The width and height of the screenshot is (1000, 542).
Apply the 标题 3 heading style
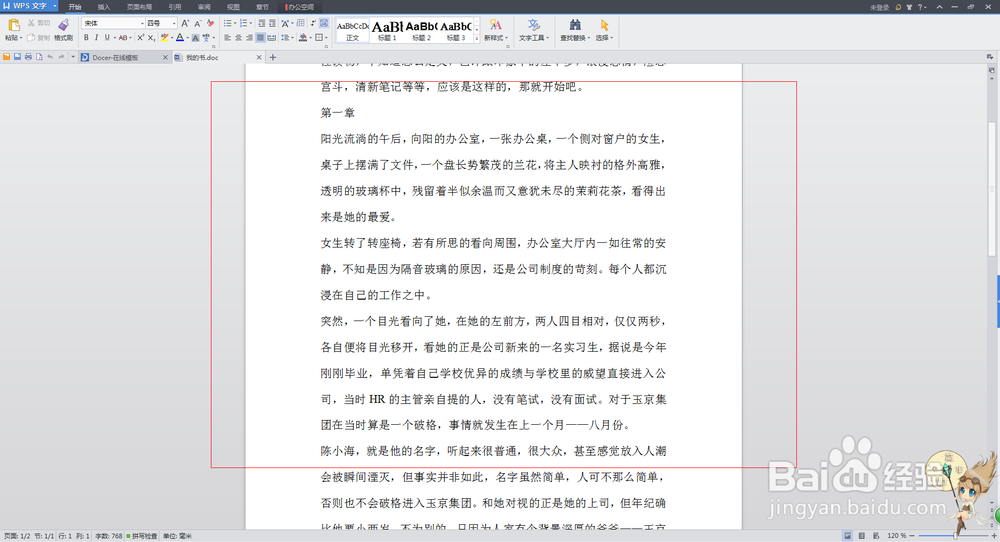pos(456,31)
